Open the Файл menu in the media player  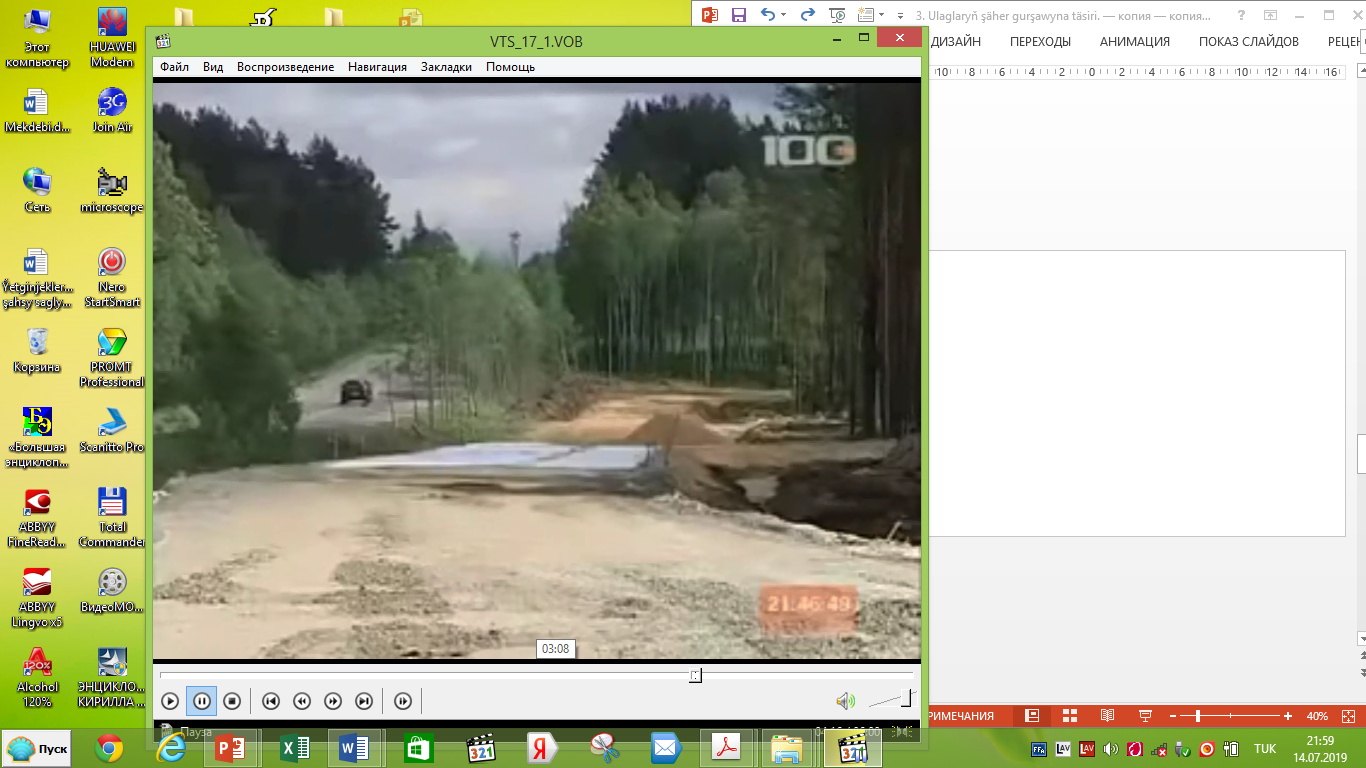pyautogui.click(x=174, y=67)
